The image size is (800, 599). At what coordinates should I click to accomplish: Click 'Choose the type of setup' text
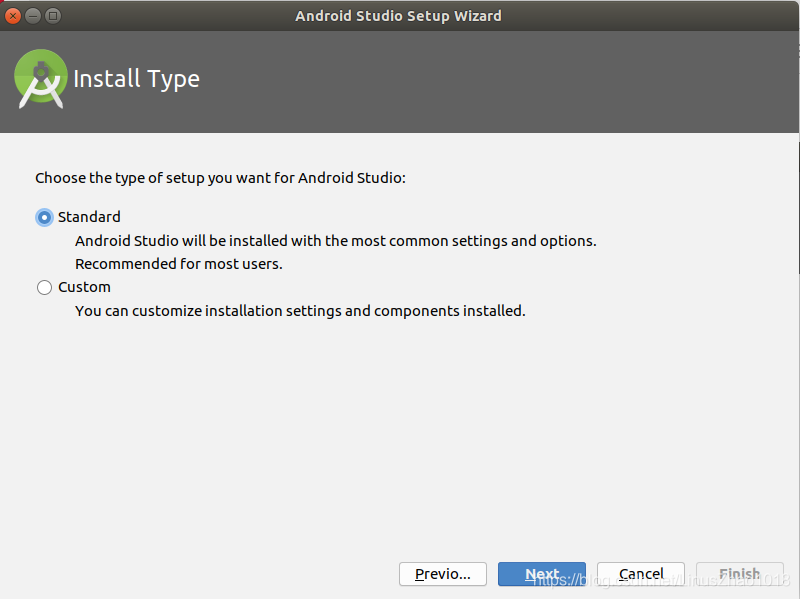tap(220, 178)
